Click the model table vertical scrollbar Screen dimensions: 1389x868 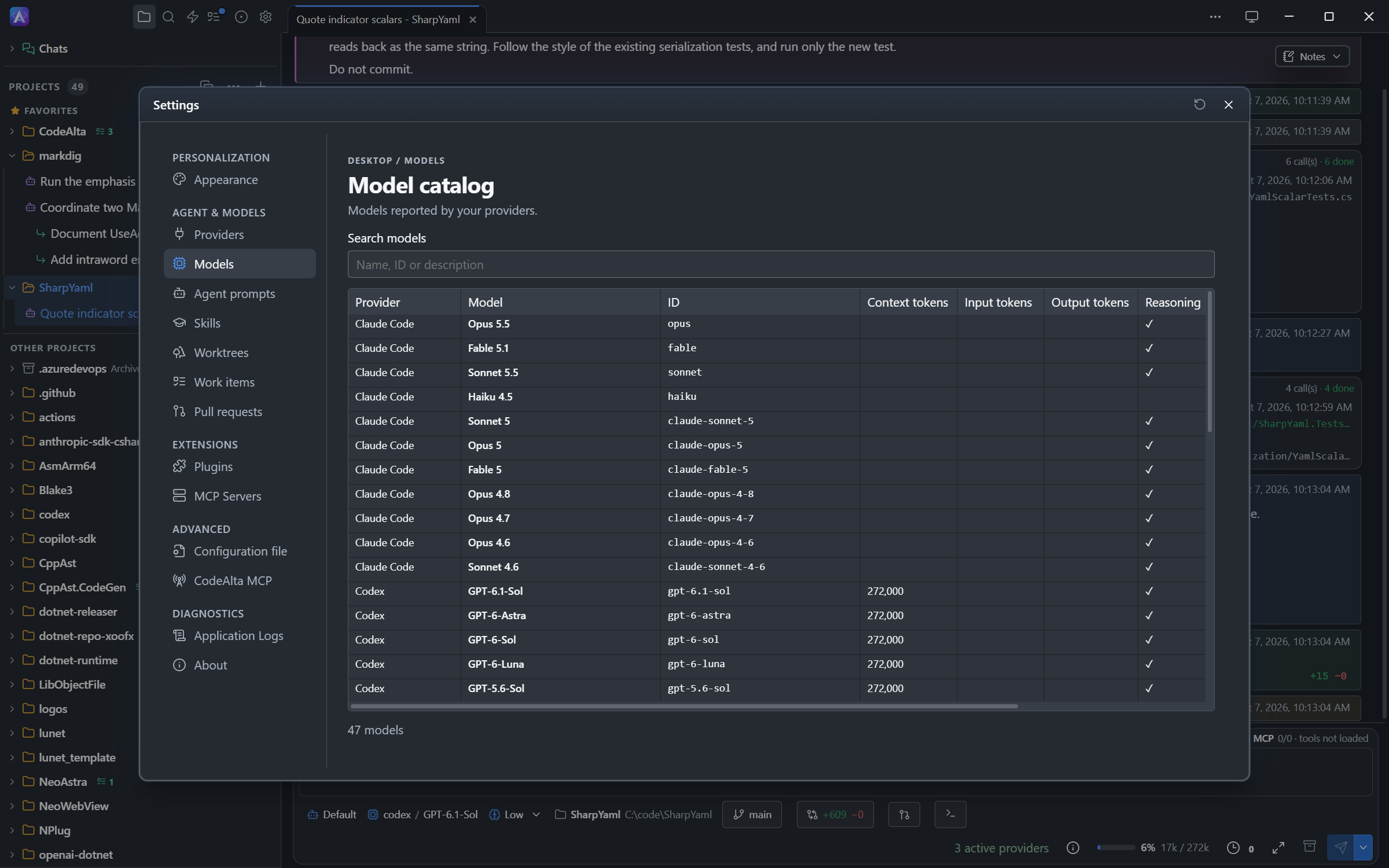[x=1210, y=362]
